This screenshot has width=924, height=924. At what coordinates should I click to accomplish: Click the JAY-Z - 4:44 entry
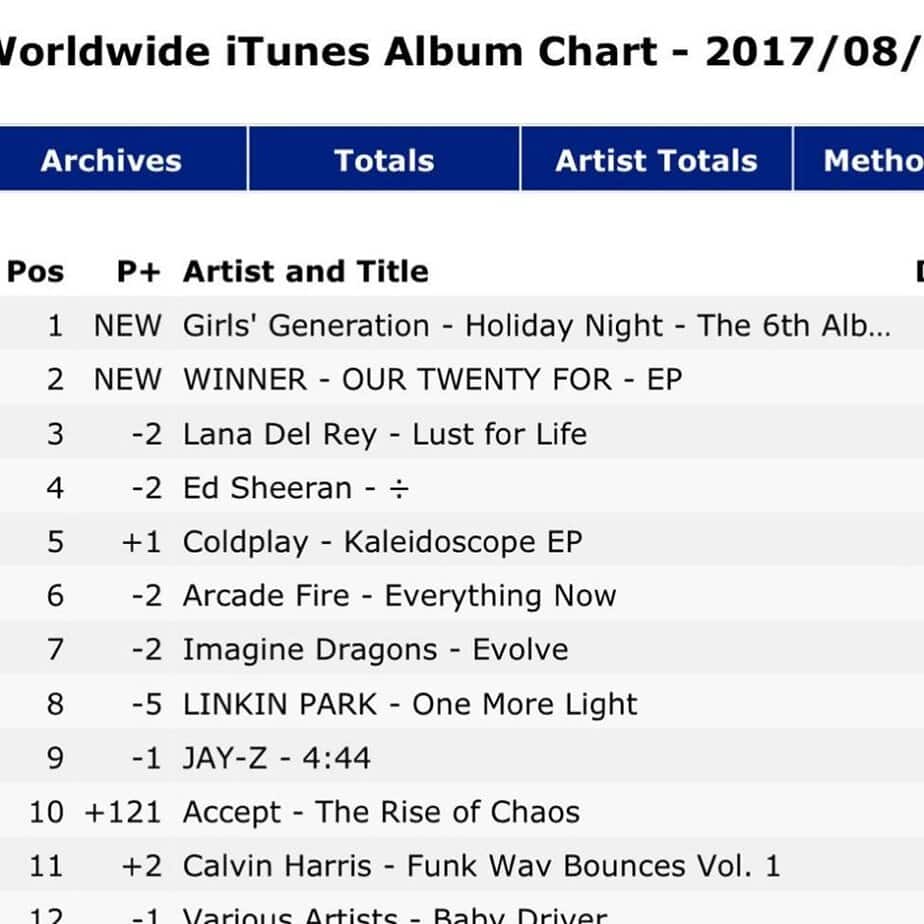(x=276, y=758)
